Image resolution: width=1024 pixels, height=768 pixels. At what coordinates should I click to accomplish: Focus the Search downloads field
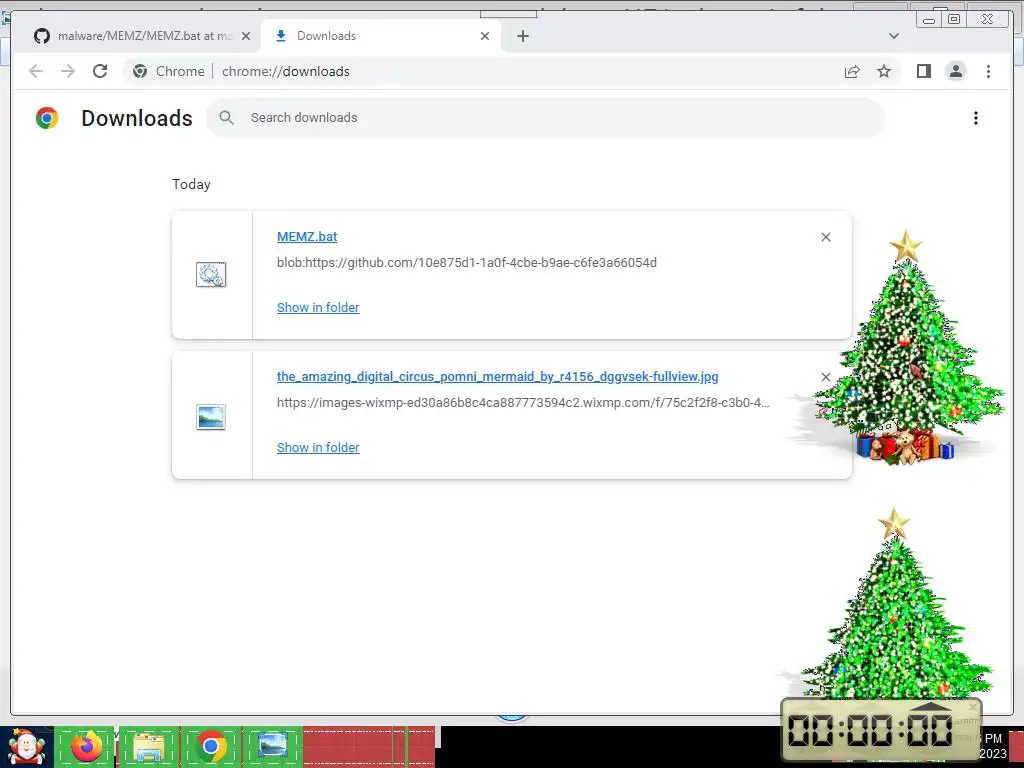tap(545, 118)
